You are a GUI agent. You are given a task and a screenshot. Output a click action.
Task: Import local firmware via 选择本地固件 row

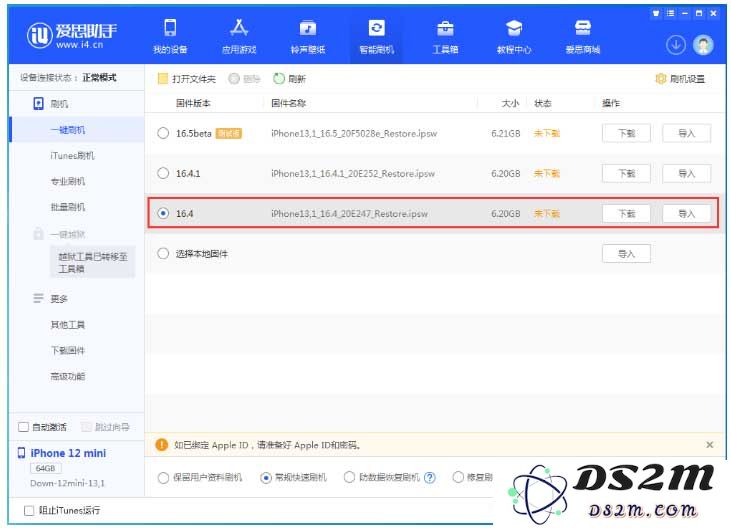(626, 254)
